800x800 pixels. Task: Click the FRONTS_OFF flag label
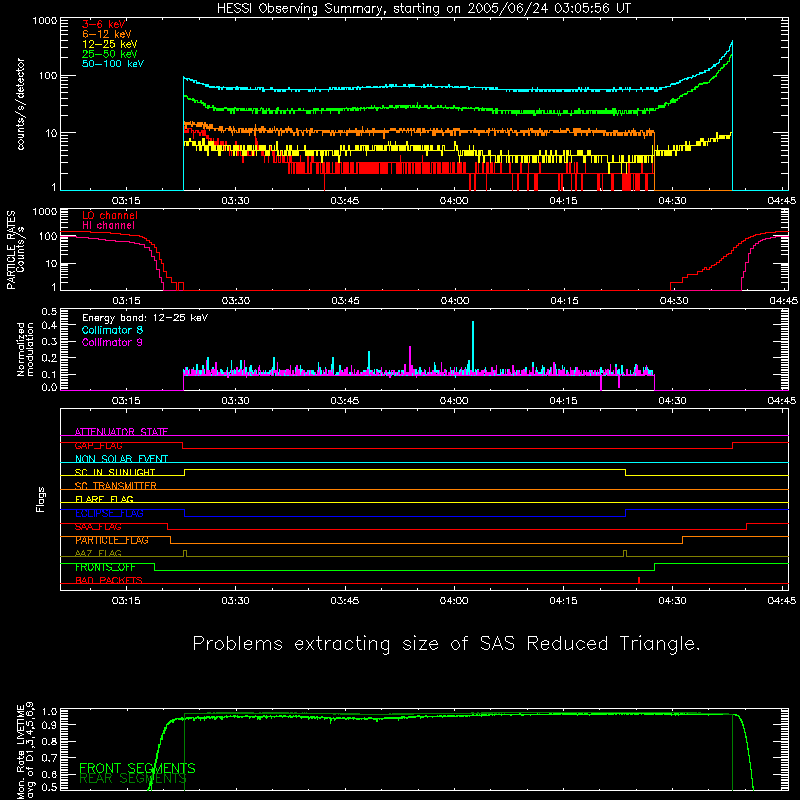click(105, 567)
